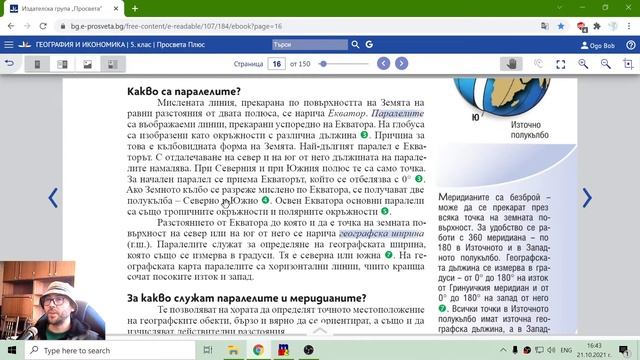
Task: Adjust the page slider handle
Action: click(323, 64)
